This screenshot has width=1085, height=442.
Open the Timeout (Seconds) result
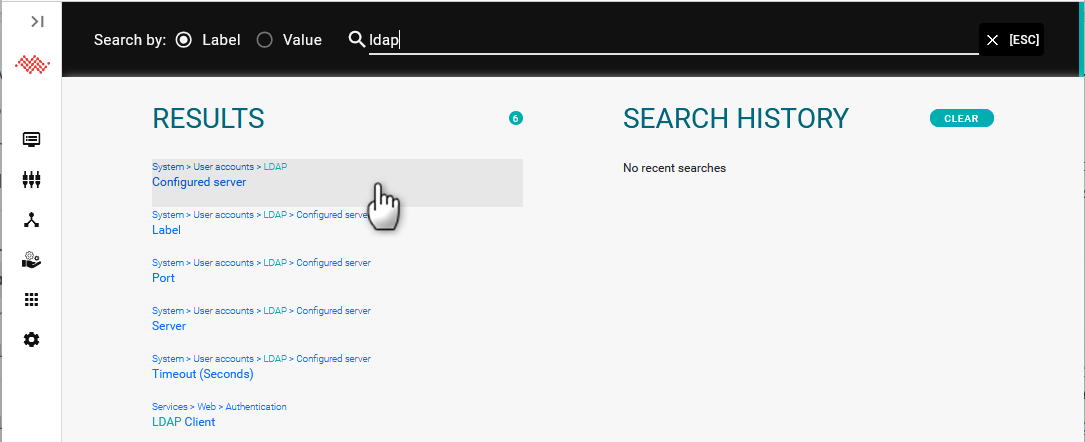[202, 374]
